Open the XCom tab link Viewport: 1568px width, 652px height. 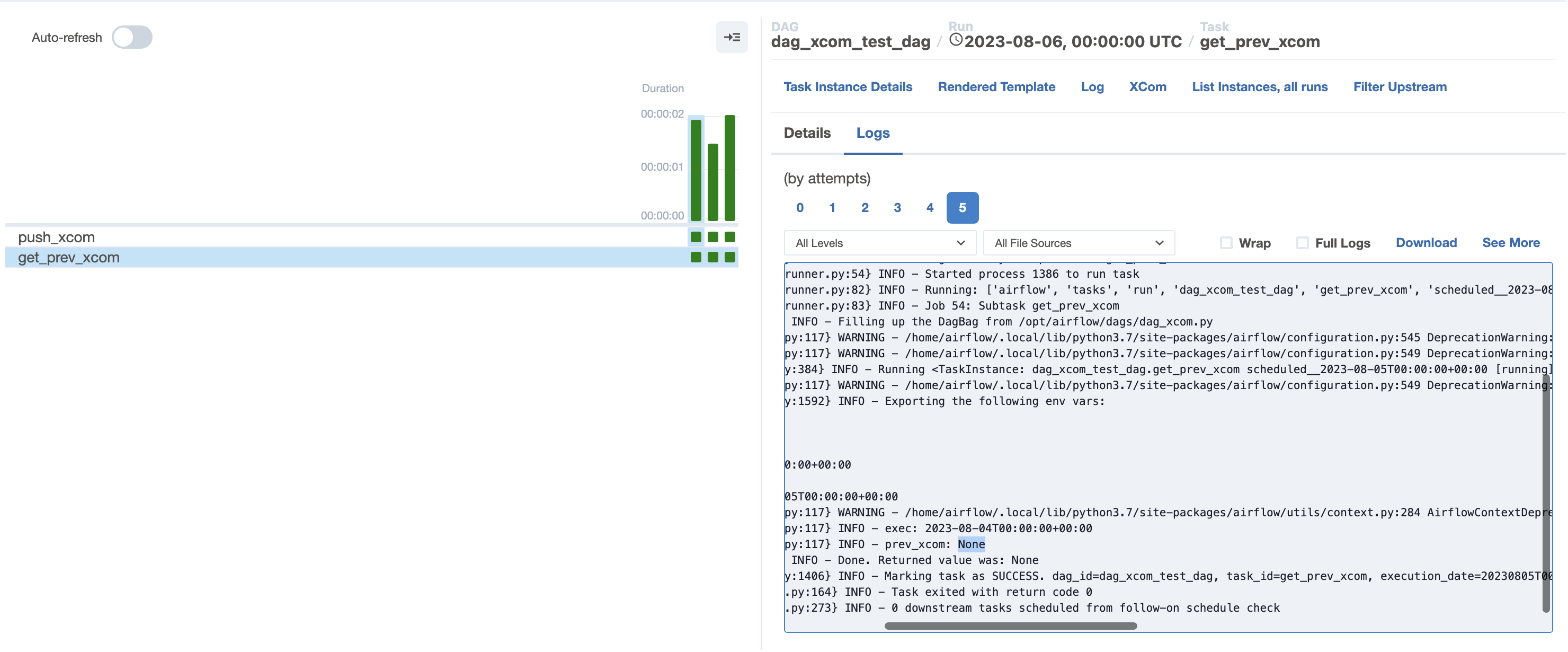(1147, 86)
